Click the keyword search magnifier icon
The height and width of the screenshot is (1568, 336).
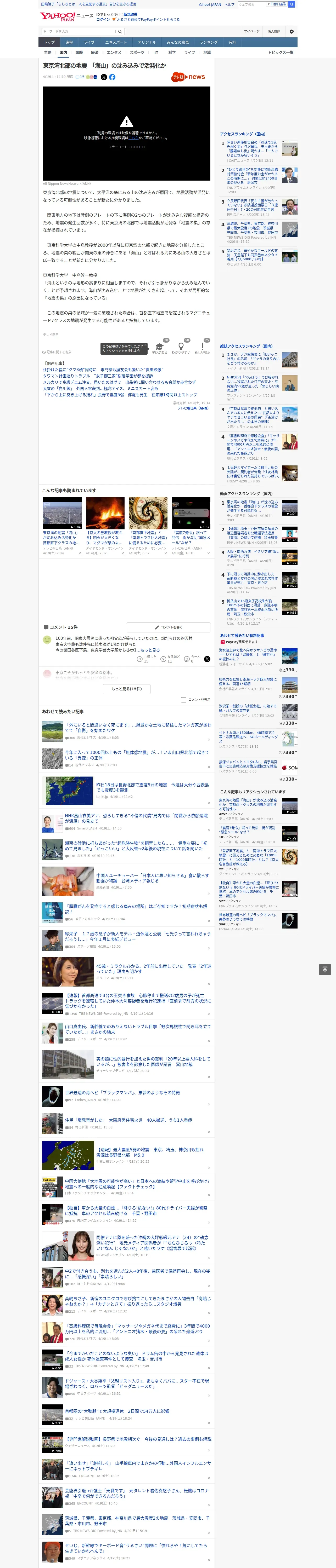120,32
